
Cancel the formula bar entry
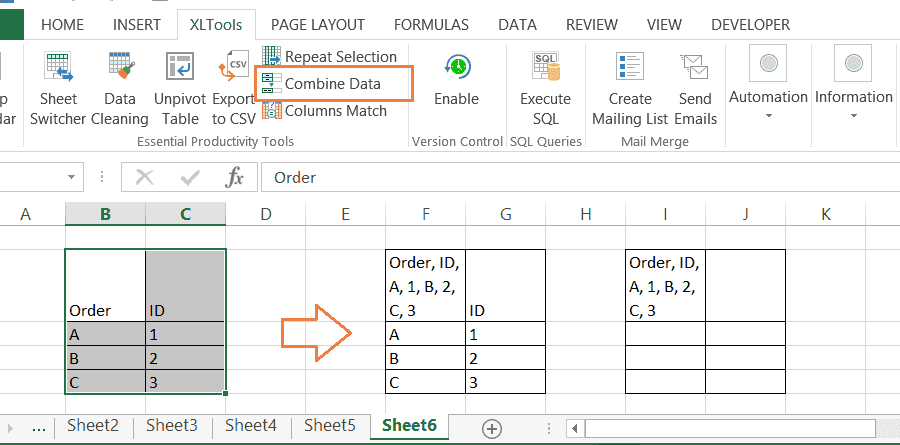[145, 178]
